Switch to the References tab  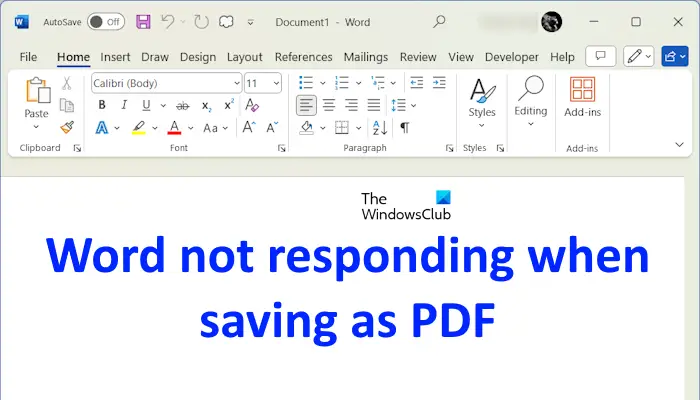pos(304,57)
